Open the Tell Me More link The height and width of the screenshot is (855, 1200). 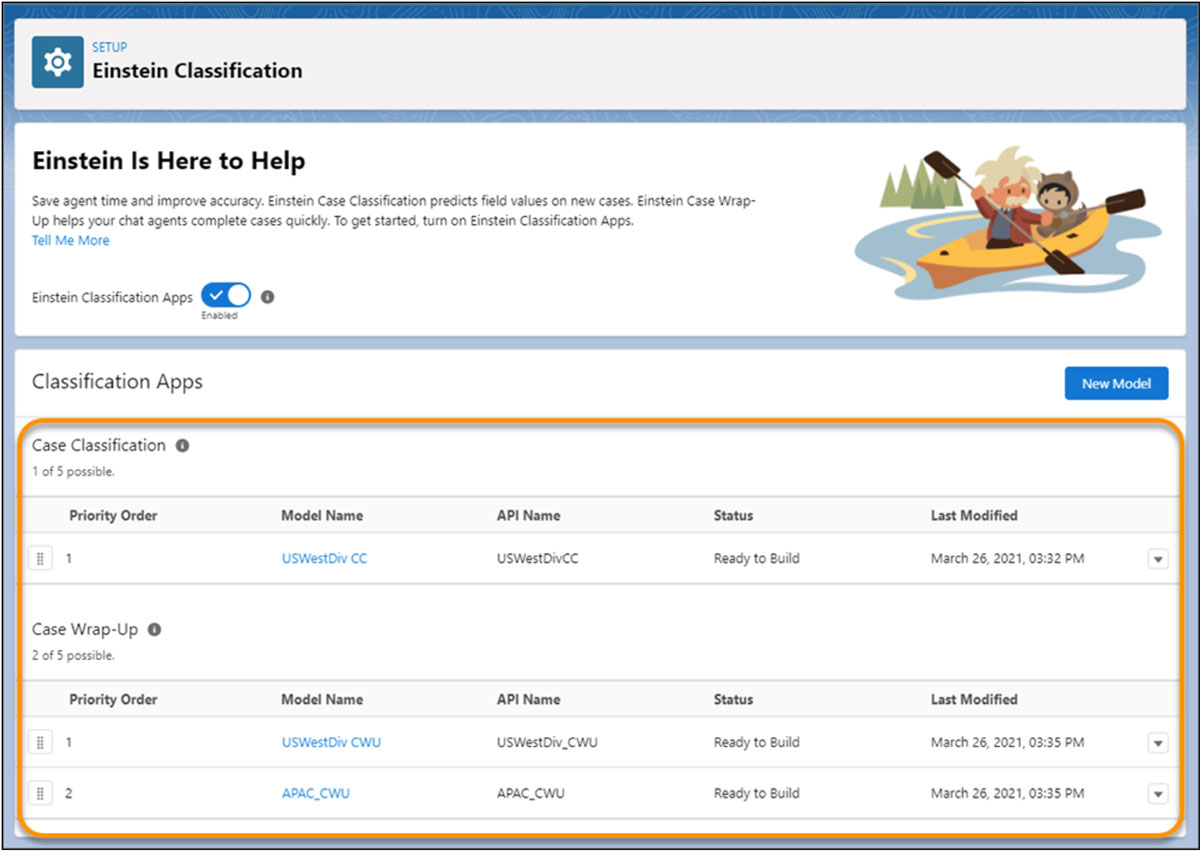click(x=70, y=241)
